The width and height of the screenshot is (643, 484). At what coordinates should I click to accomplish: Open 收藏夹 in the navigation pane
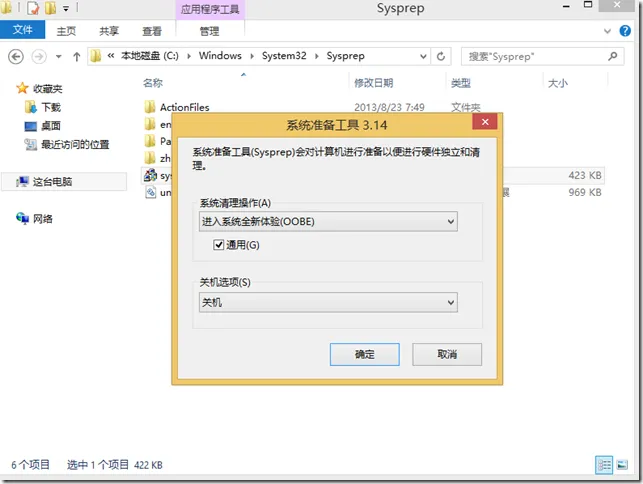(x=48, y=89)
